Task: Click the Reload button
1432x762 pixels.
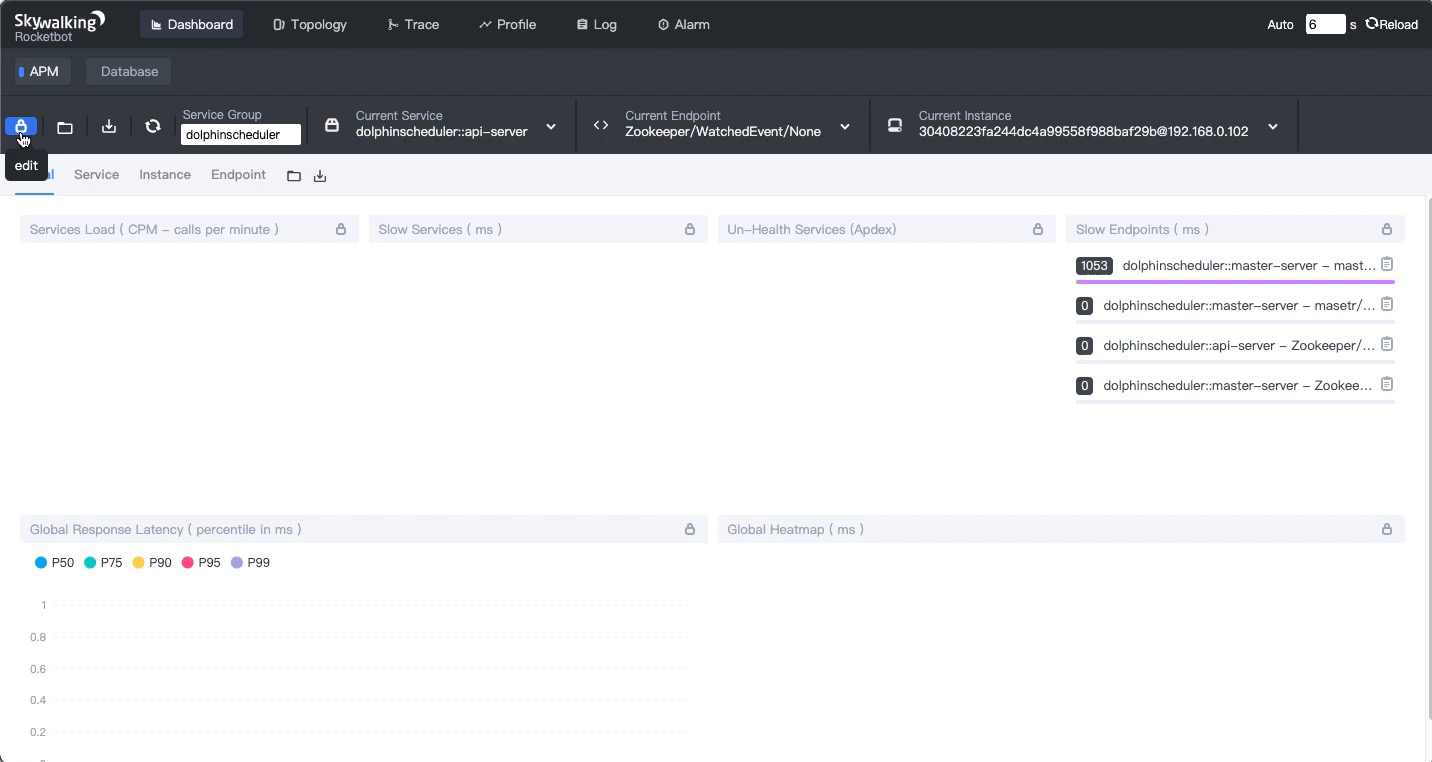Action: click(1392, 24)
